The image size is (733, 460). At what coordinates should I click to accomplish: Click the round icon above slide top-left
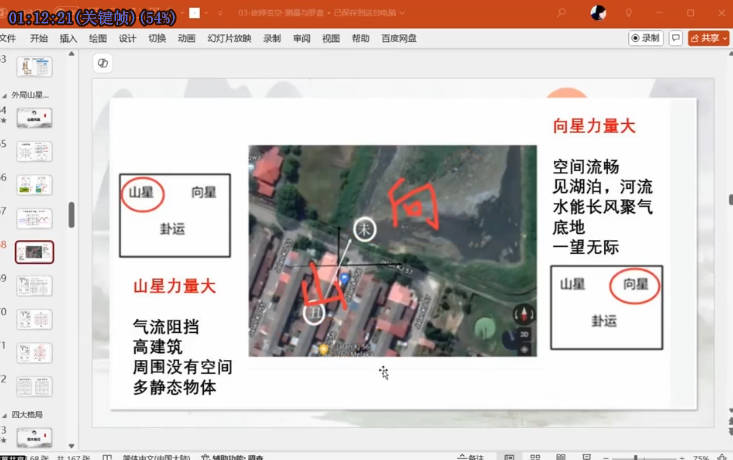tap(101, 62)
